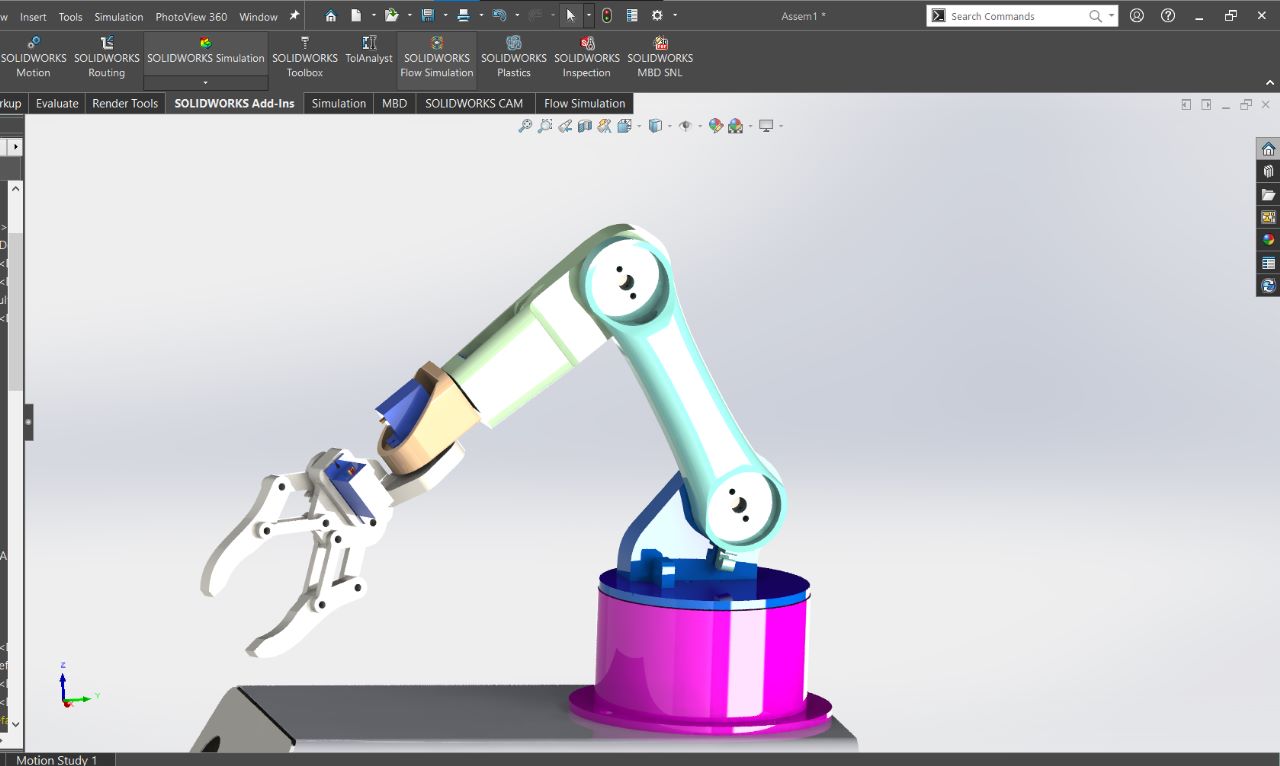Image resolution: width=1280 pixels, height=766 pixels.
Task: Click the Section View icon
Action: 585,126
